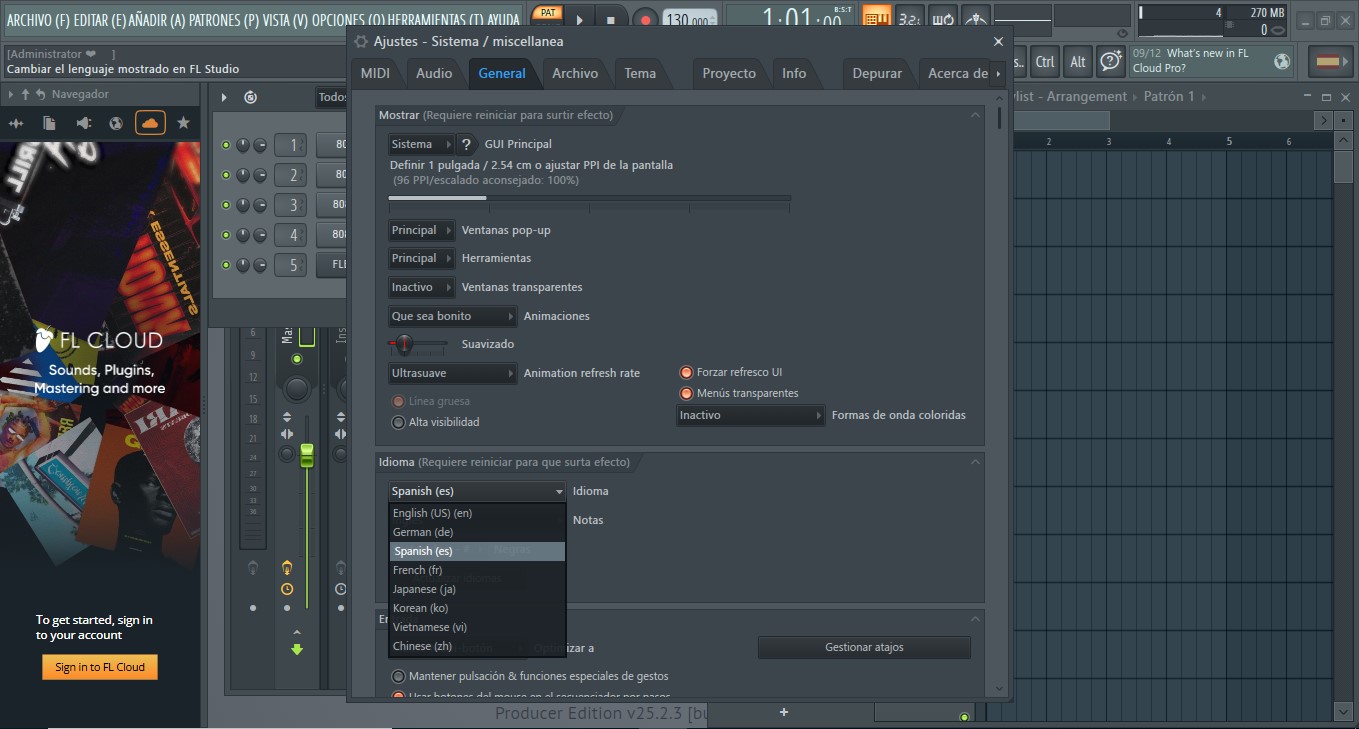This screenshot has width=1359, height=729.
Task: Open the Animaciones dropdown showing Que sea bonito
Action: point(452,315)
